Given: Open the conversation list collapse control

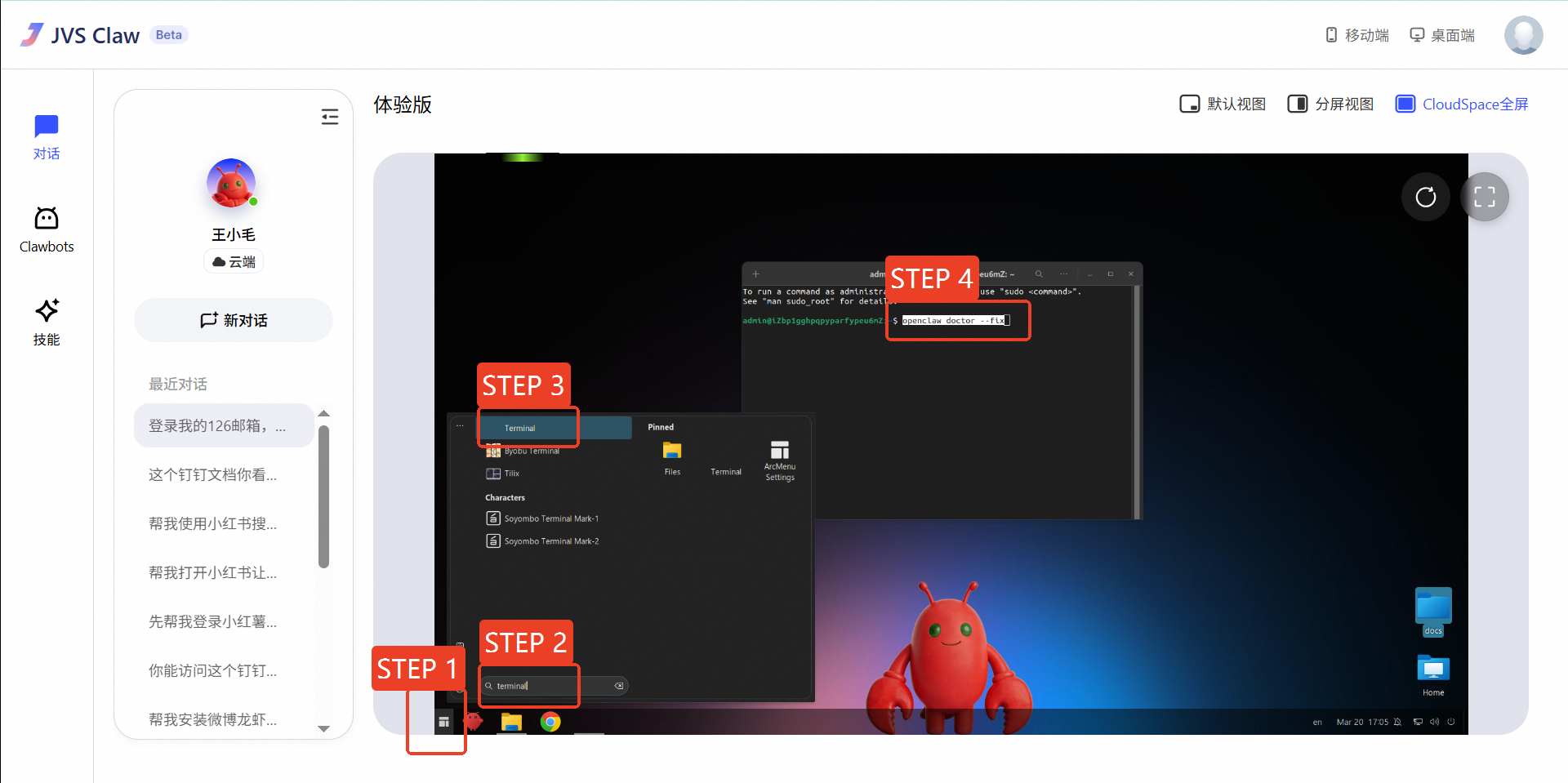Looking at the screenshot, I should [330, 117].
